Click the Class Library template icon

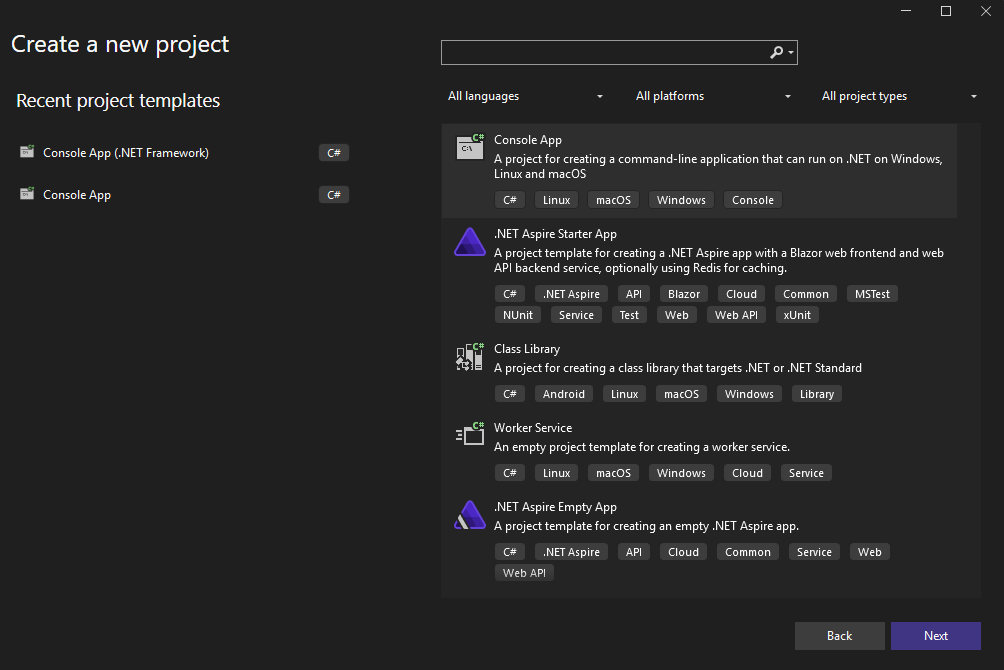[469, 357]
